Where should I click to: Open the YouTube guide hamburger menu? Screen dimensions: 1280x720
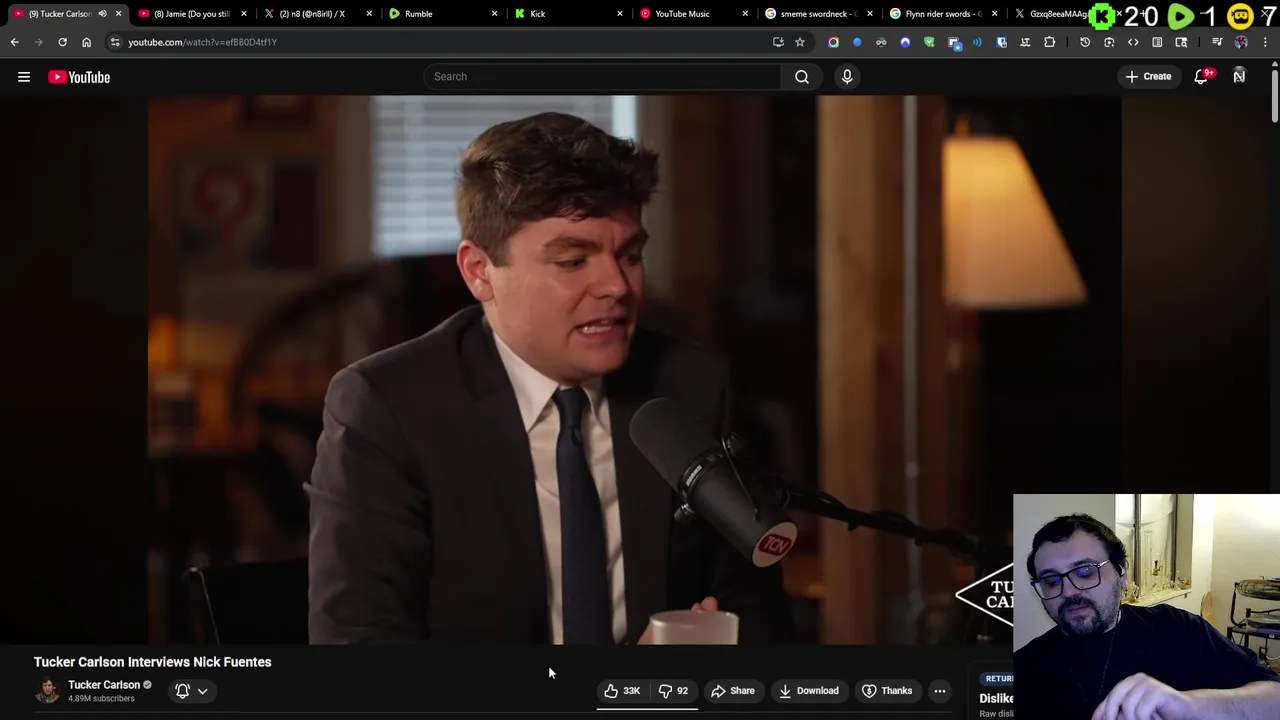click(x=24, y=77)
